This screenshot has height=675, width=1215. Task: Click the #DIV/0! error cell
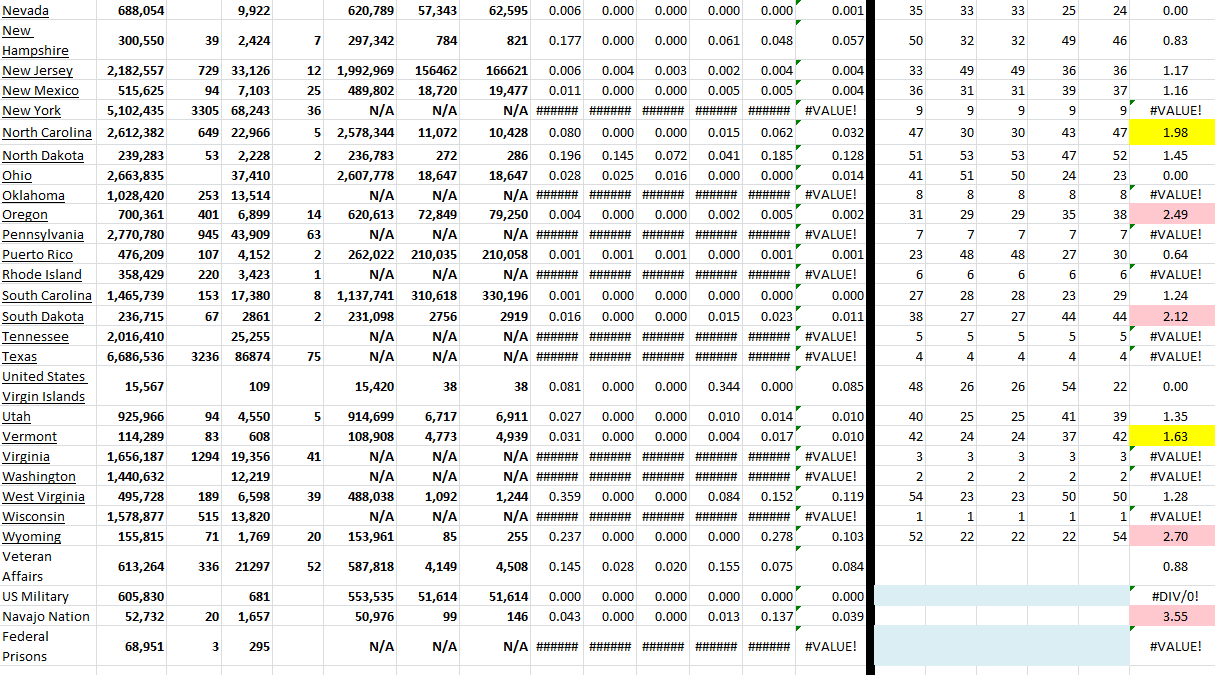(1172, 596)
